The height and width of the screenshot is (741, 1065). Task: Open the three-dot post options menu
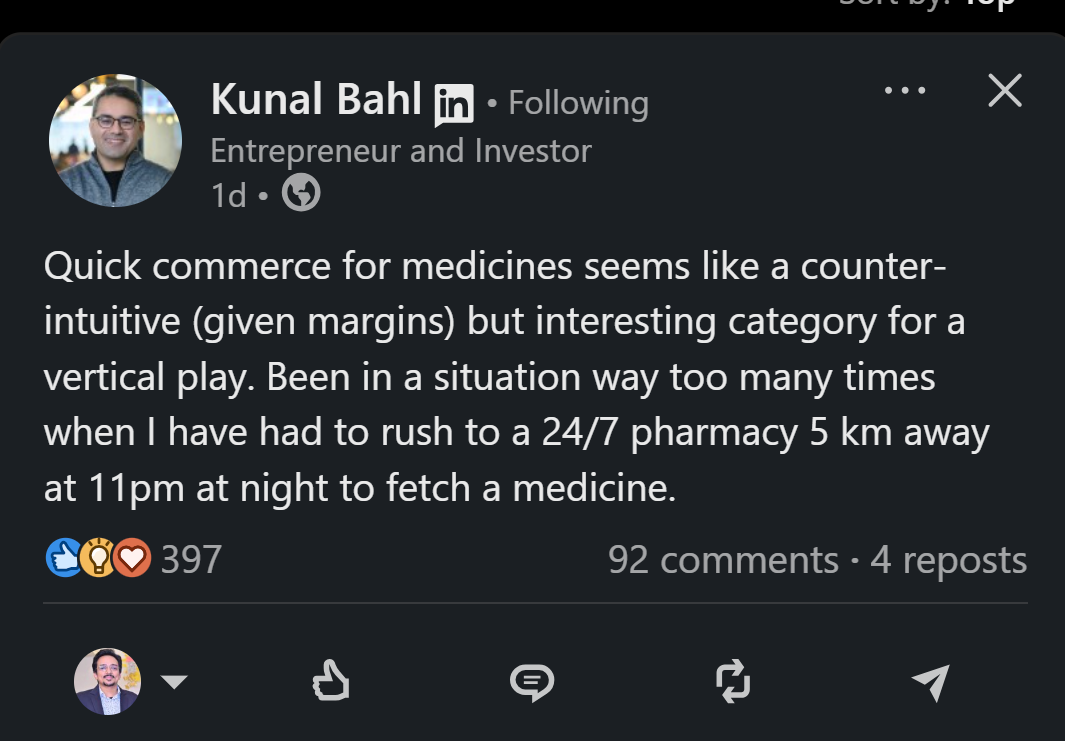pos(905,92)
